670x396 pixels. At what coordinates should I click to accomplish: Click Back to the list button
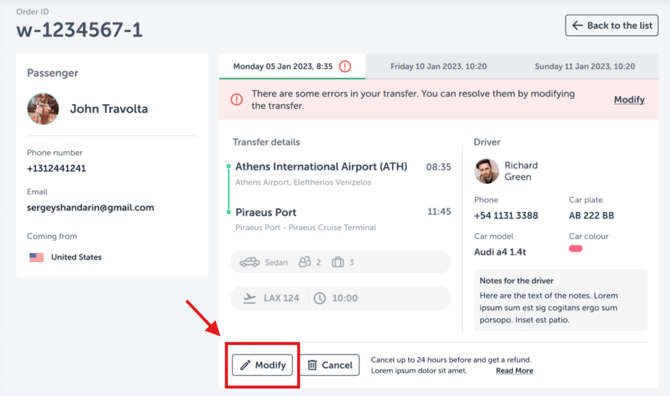(611, 25)
